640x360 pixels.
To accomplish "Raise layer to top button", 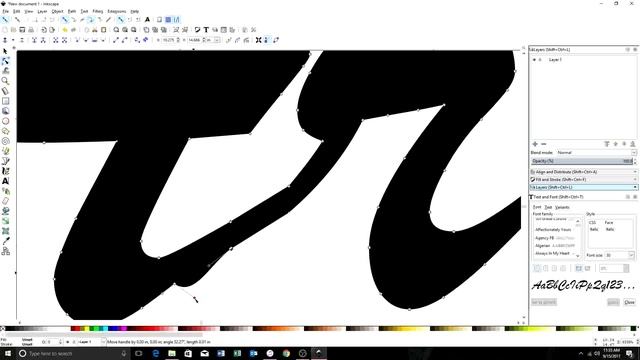I will click(607, 144).
